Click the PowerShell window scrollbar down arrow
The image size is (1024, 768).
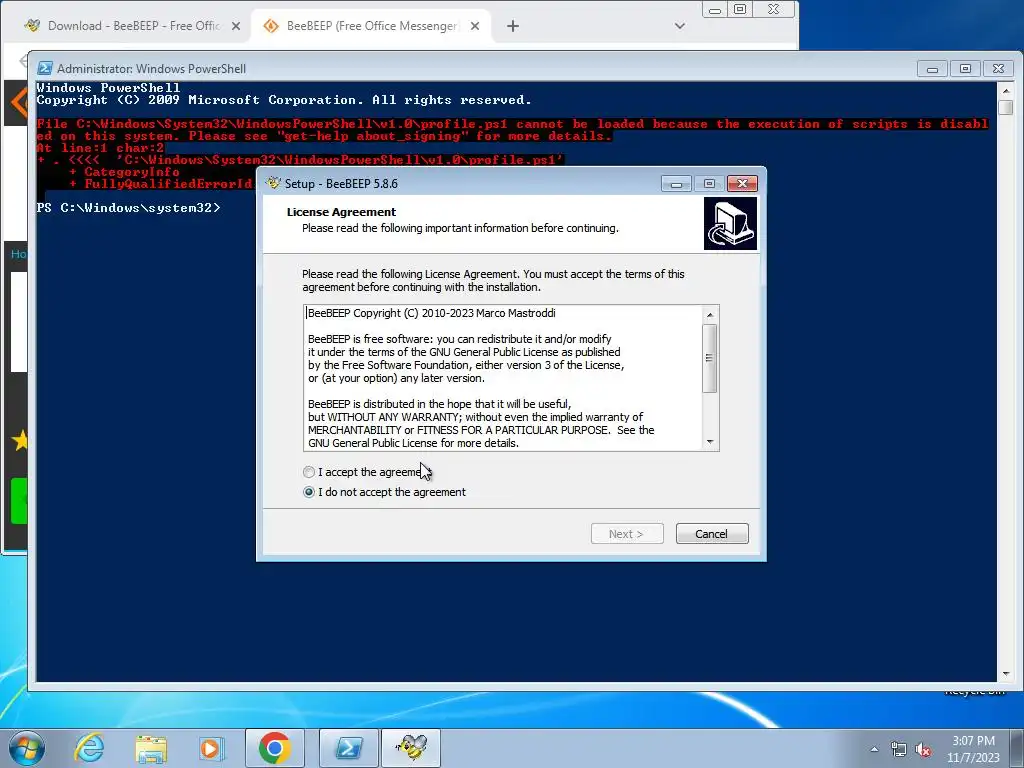coord(1006,673)
